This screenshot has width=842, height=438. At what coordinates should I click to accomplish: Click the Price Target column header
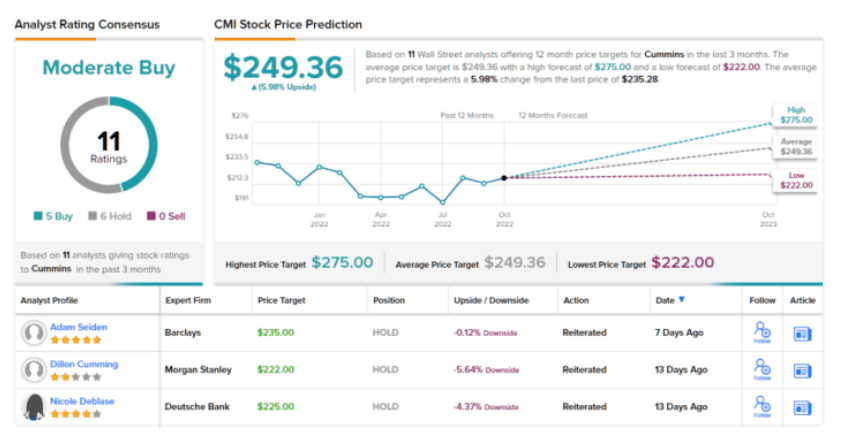click(x=280, y=300)
